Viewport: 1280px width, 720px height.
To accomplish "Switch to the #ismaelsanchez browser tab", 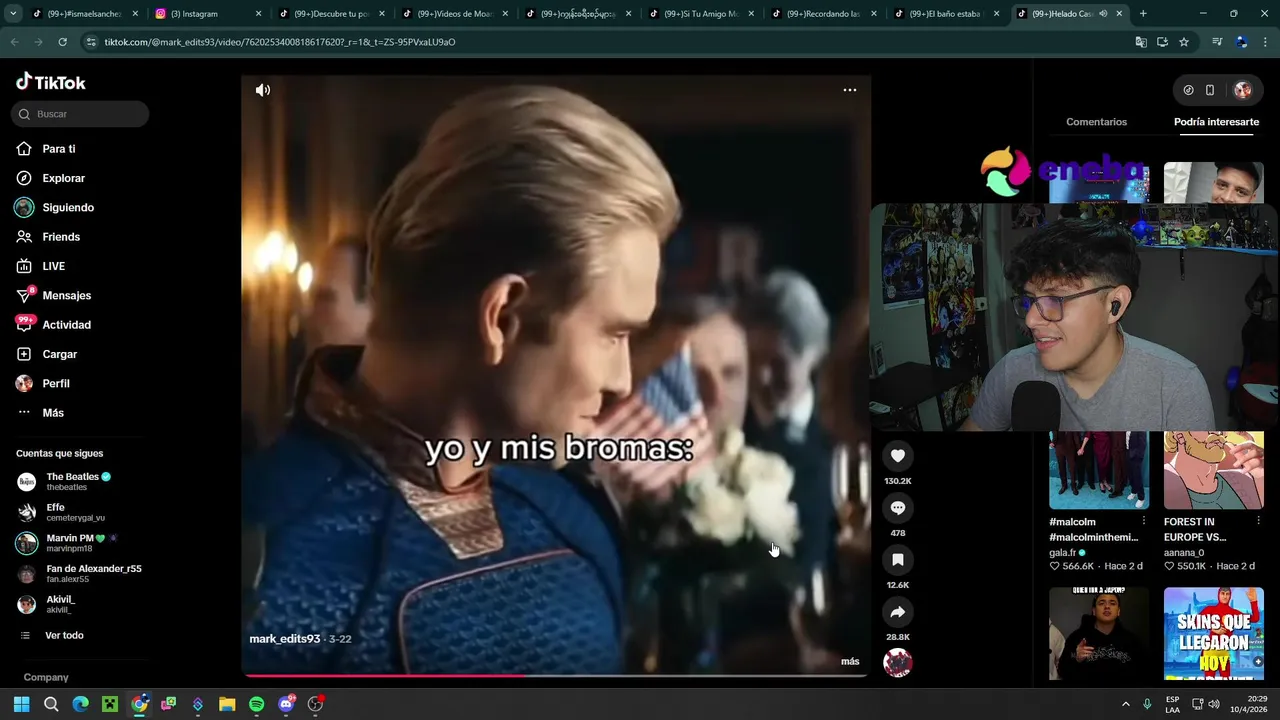I will pos(85,14).
